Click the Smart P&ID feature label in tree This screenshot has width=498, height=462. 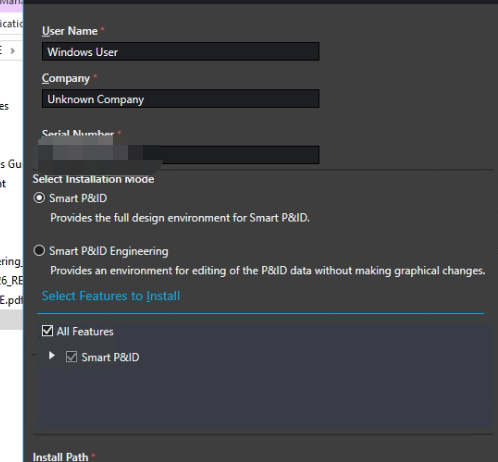click(x=110, y=357)
